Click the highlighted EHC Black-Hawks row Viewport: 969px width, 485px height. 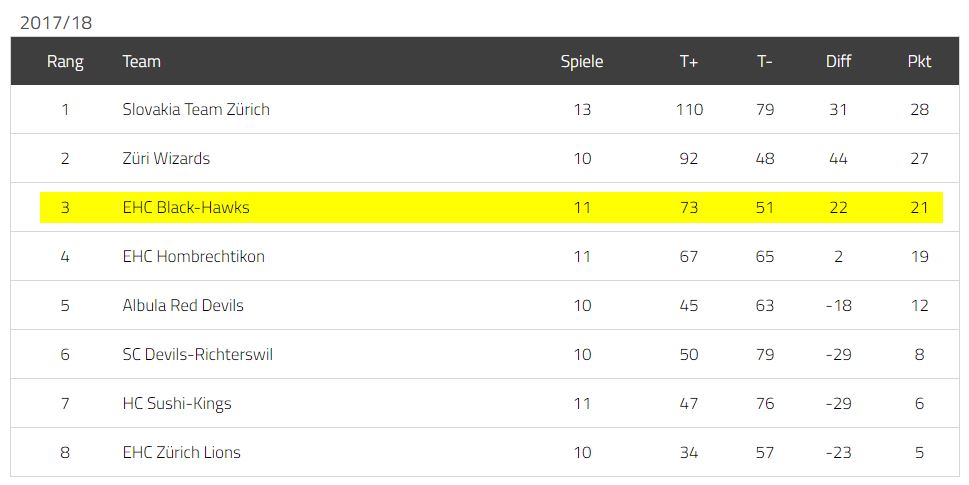click(491, 207)
